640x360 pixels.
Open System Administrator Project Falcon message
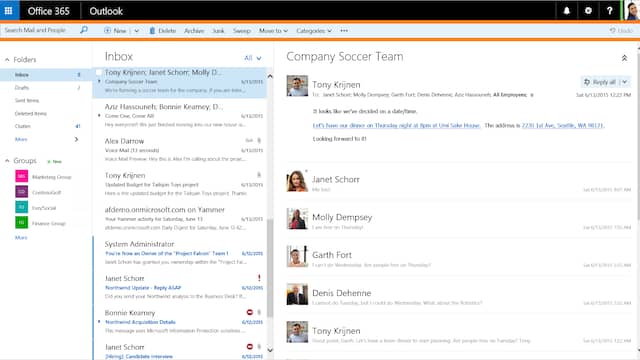(180, 253)
